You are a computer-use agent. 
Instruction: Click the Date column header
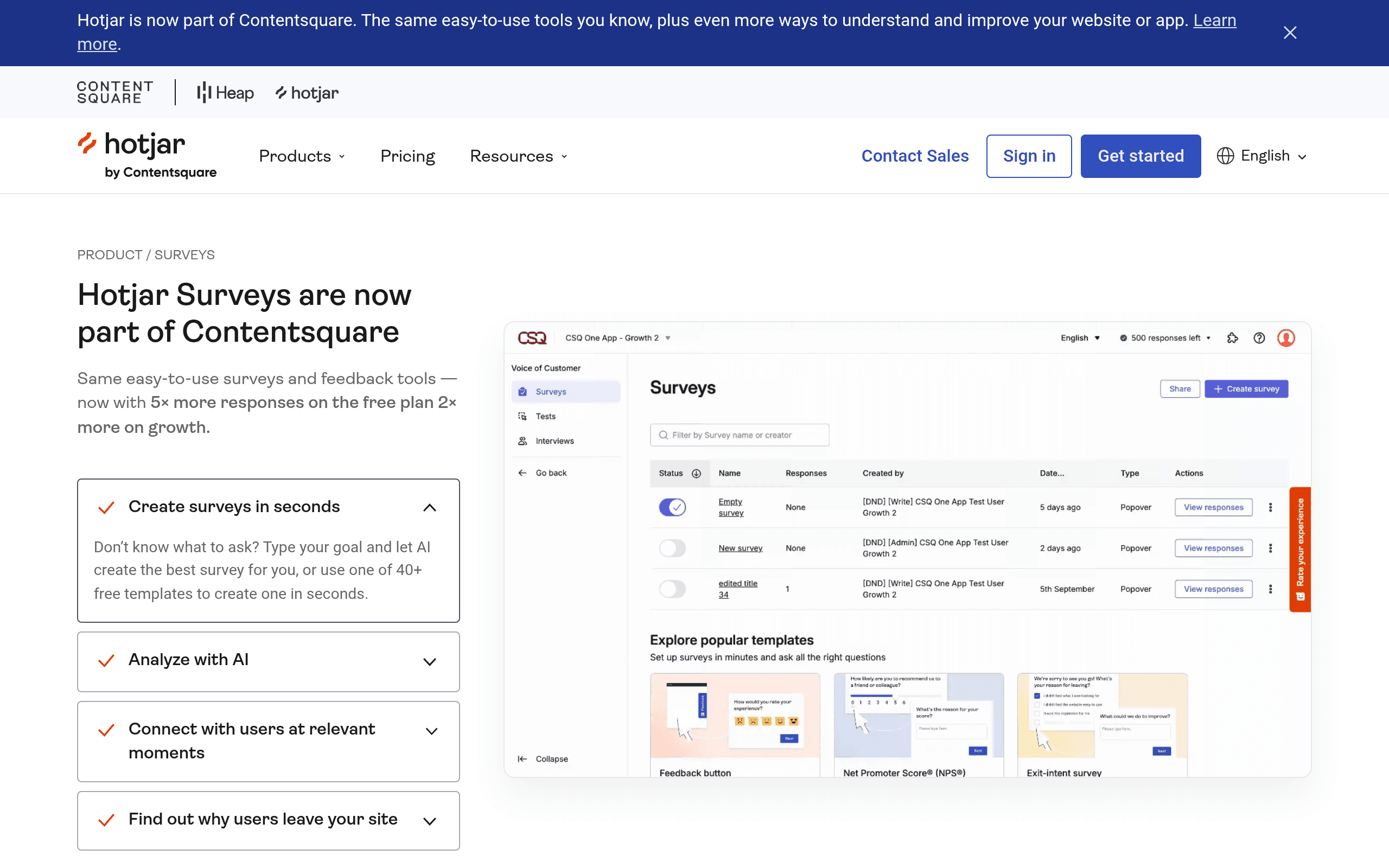pyautogui.click(x=1052, y=474)
